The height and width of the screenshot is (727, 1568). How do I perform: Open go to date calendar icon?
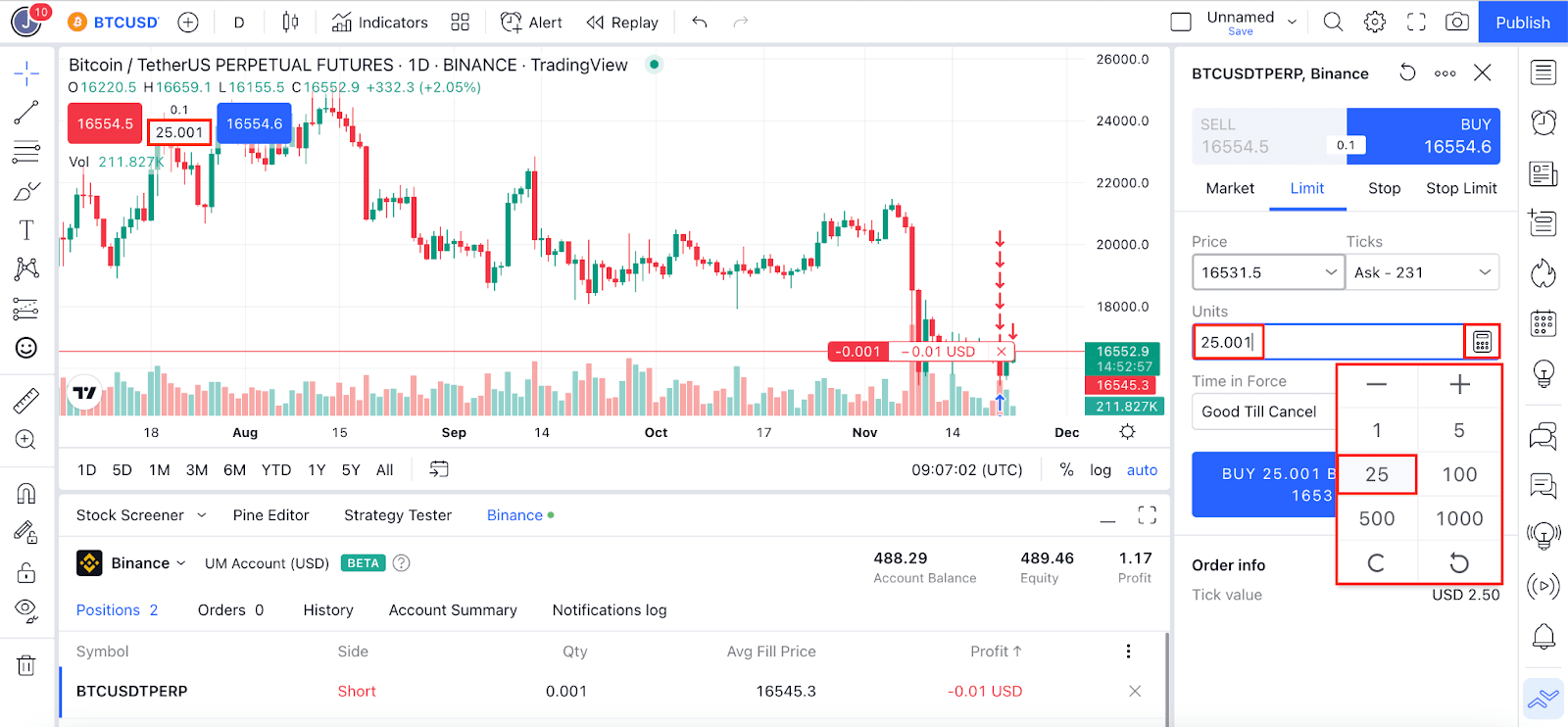tap(439, 469)
